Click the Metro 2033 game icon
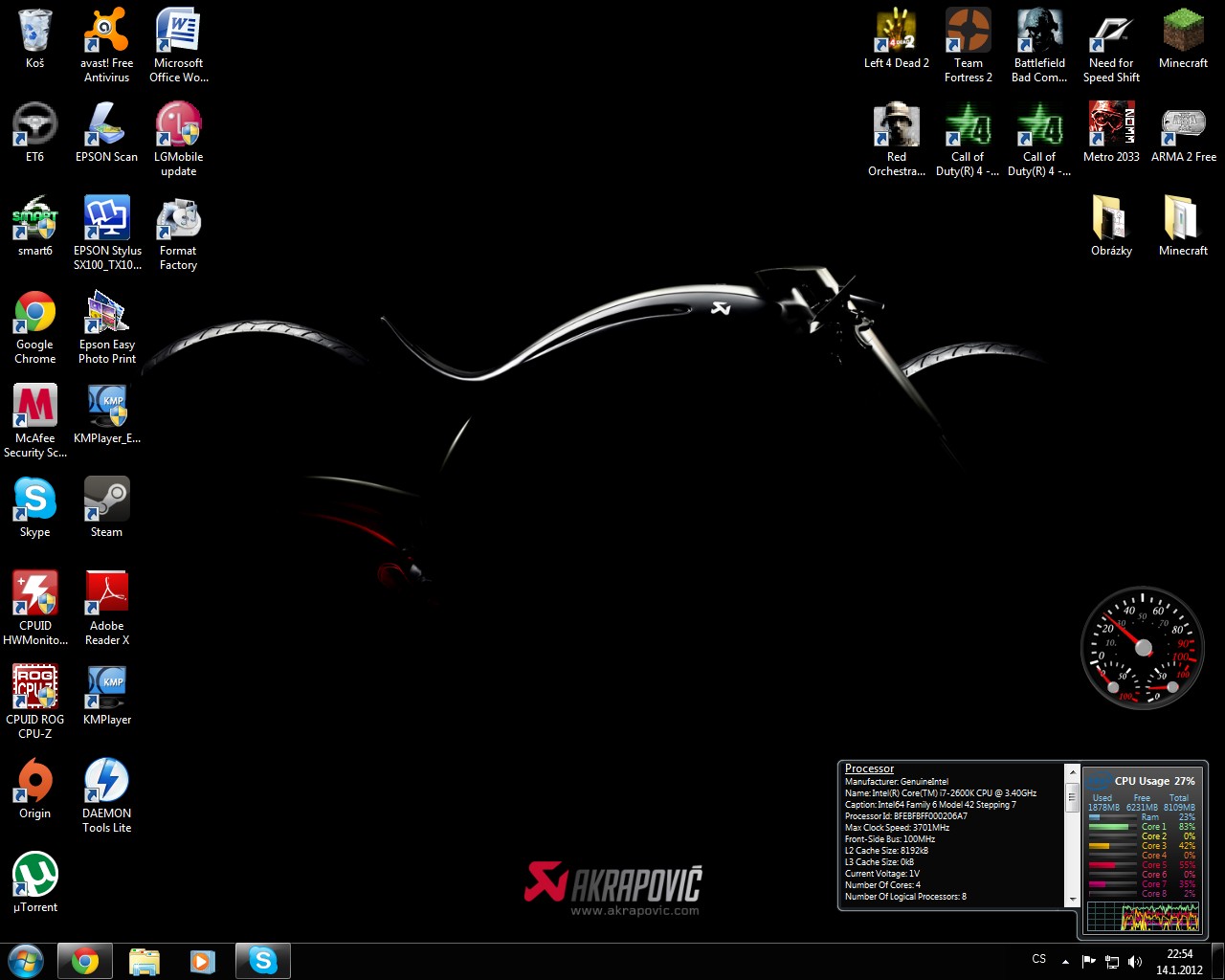Image resolution: width=1225 pixels, height=980 pixels. (x=1111, y=126)
